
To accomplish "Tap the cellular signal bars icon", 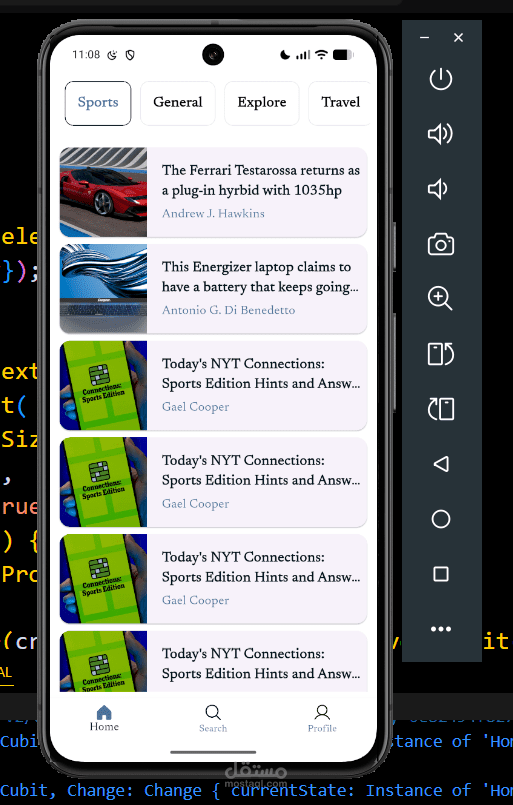I will [x=303, y=55].
